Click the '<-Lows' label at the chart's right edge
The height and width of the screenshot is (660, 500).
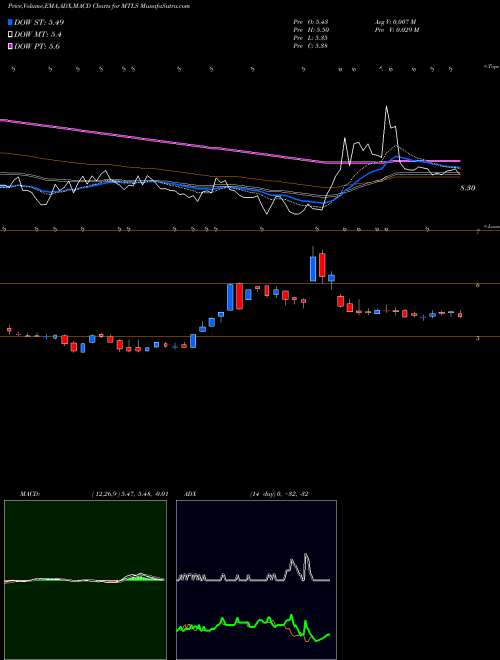[491, 226]
